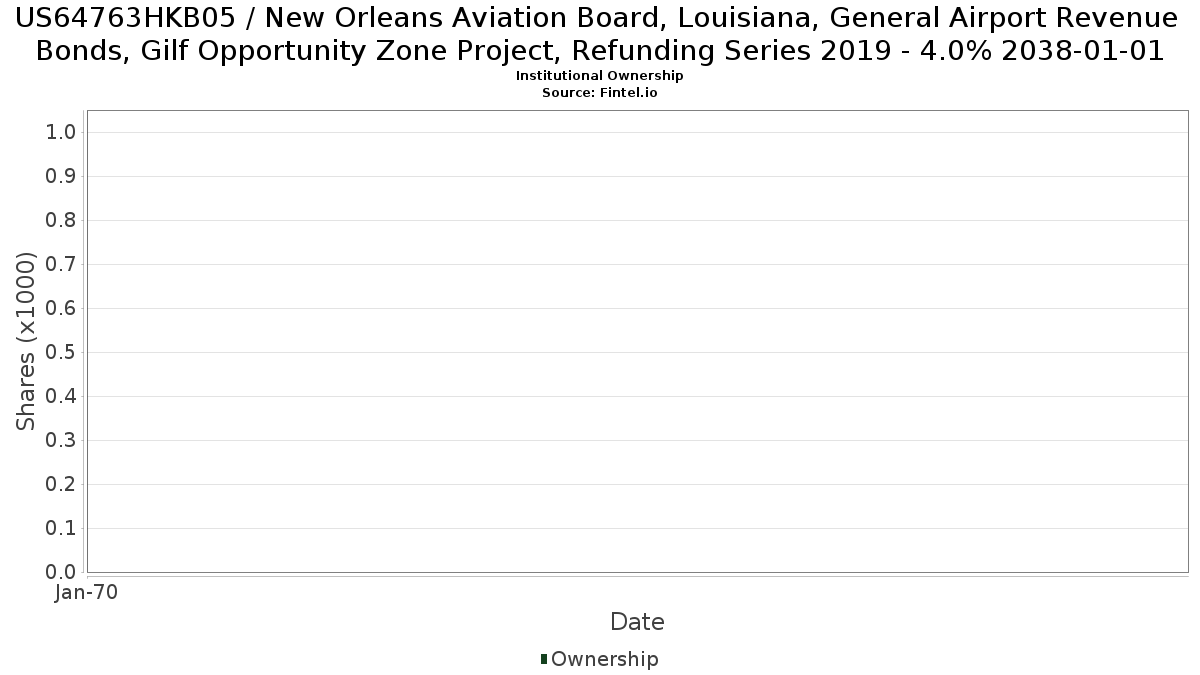1200x675 pixels.
Task: Select the 0.6 y-axis tick label
Action: tap(61, 309)
